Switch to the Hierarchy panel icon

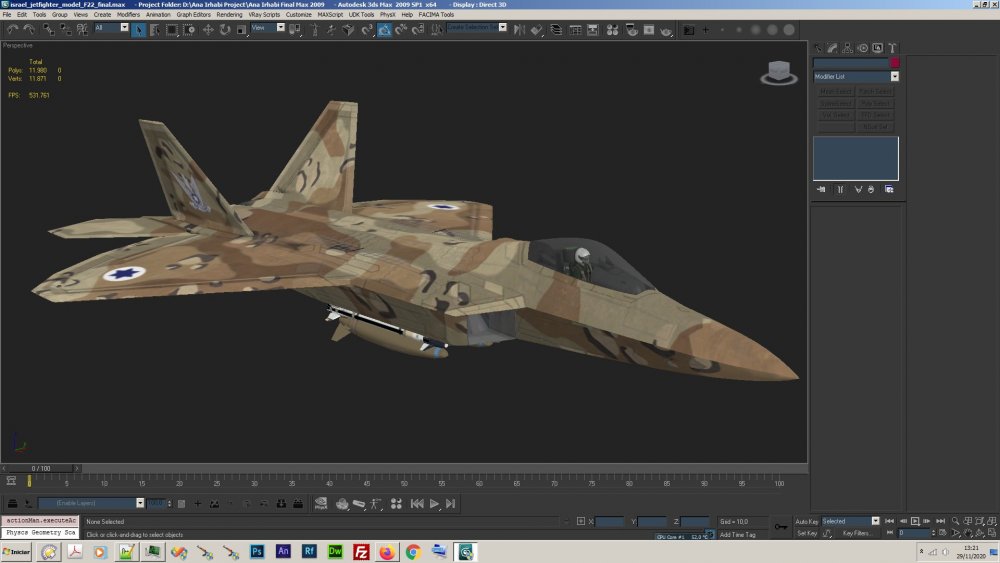pyautogui.click(x=848, y=48)
